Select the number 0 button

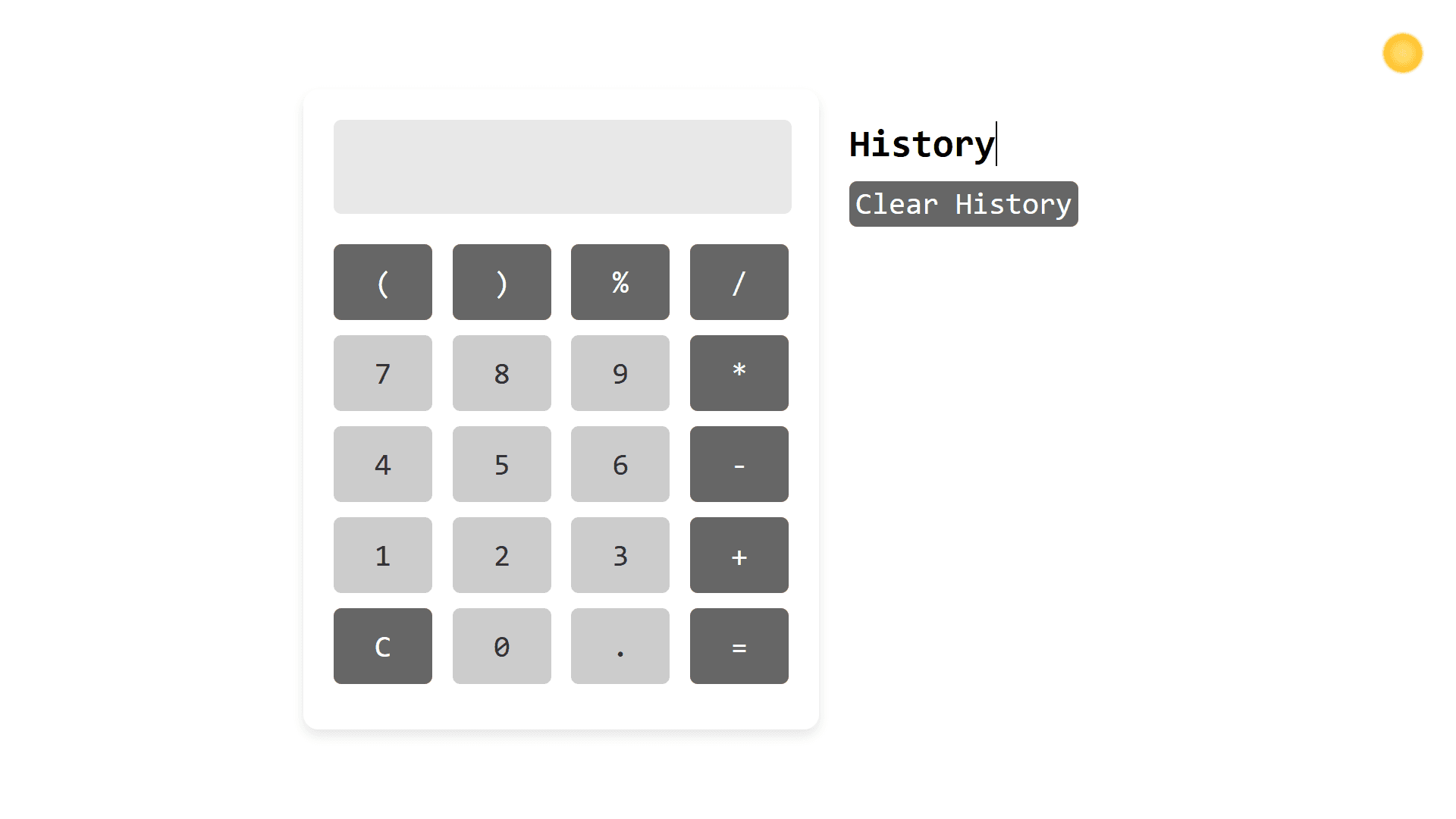501,646
